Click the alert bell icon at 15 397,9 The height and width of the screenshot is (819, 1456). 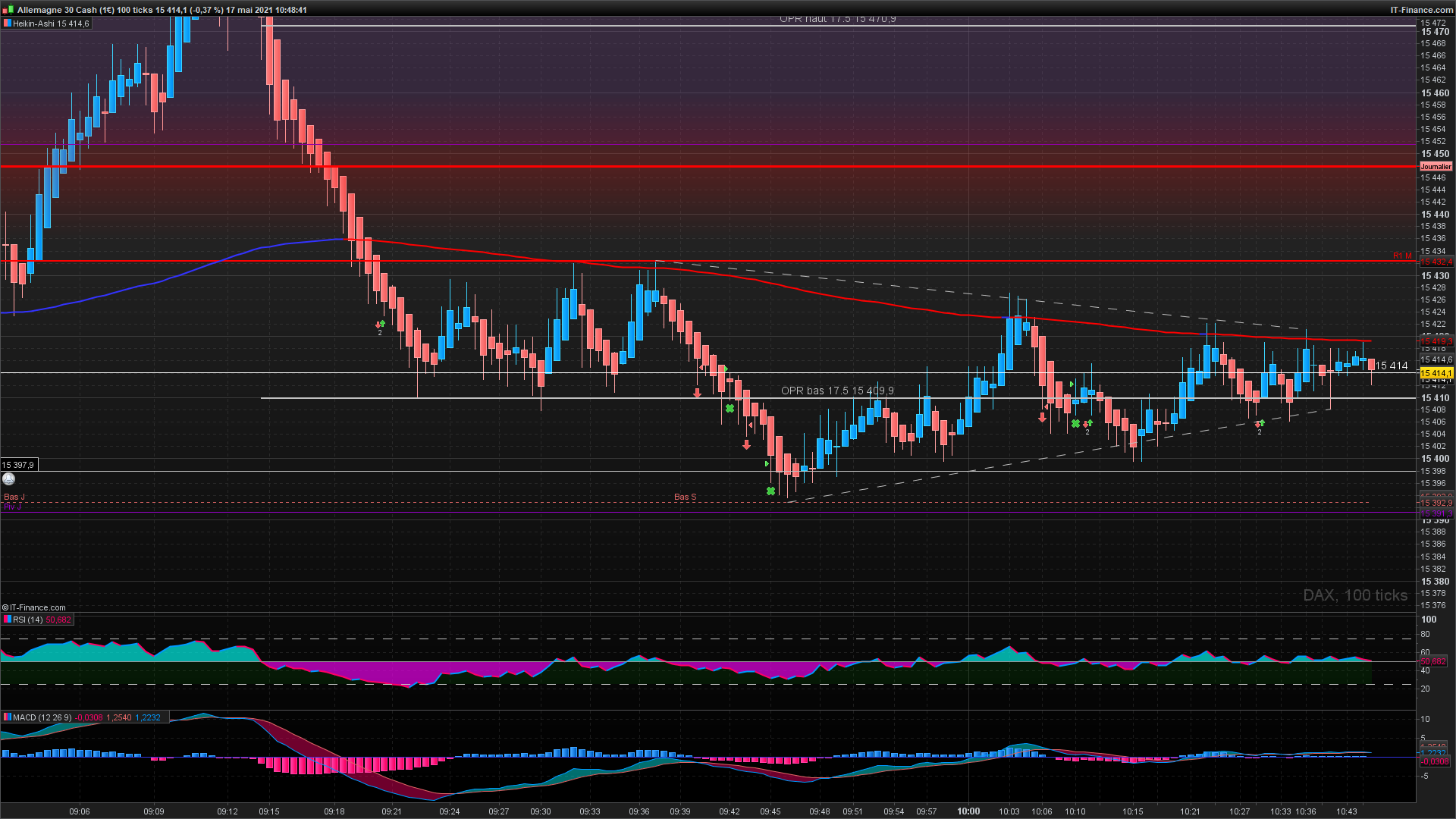tap(8, 479)
